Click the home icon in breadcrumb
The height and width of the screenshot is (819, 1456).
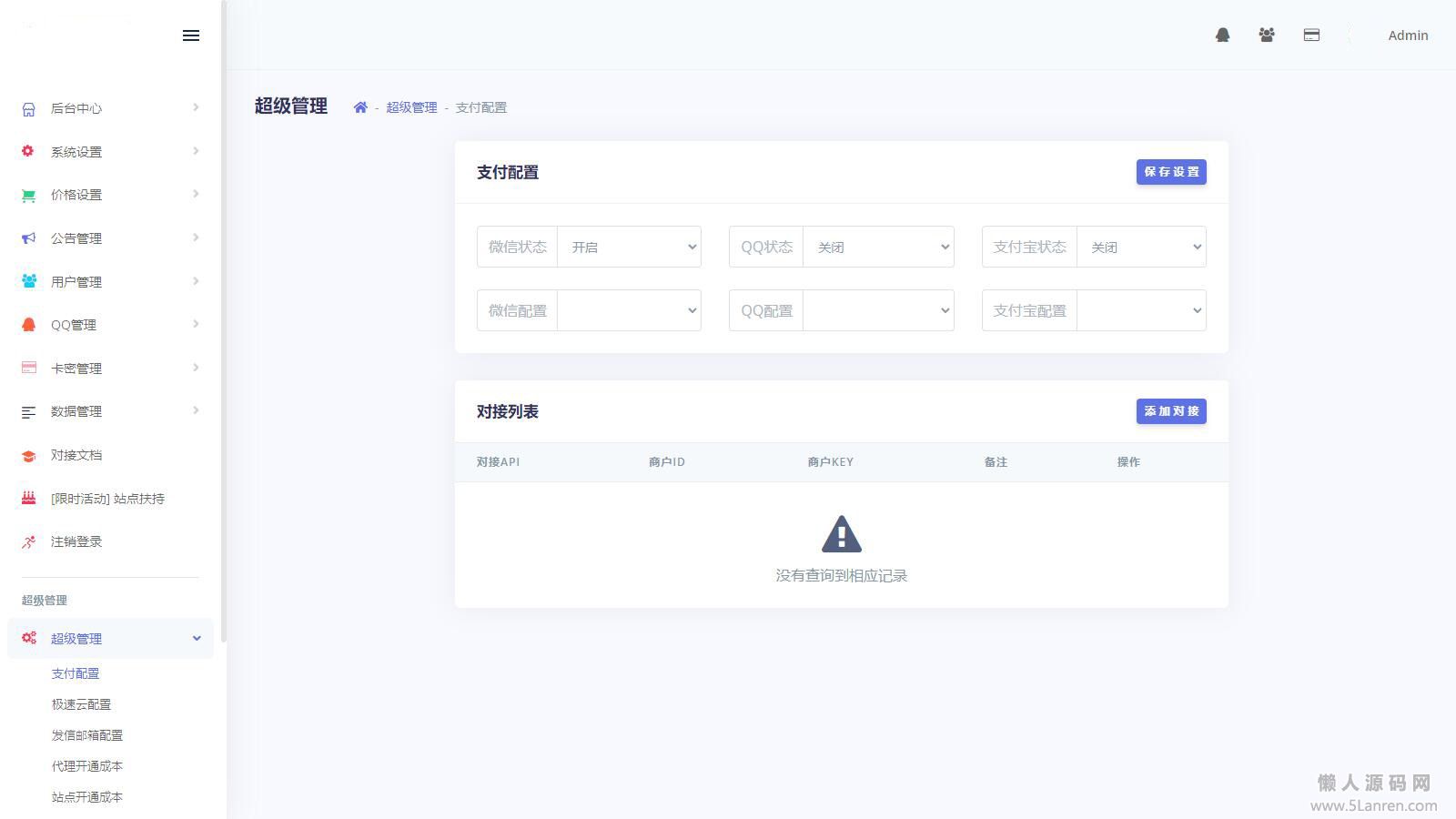[x=360, y=107]
